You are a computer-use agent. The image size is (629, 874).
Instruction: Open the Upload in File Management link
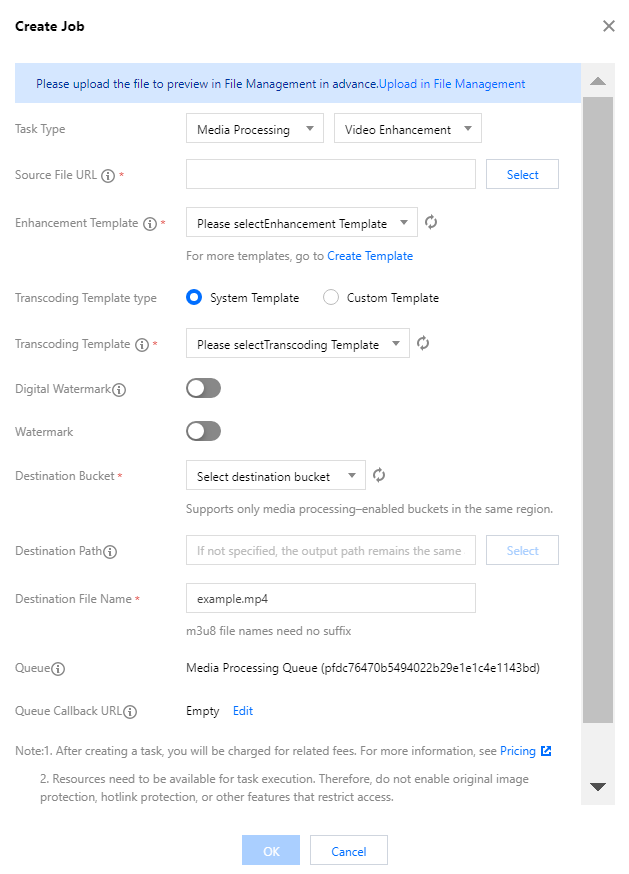click(451, 84)
